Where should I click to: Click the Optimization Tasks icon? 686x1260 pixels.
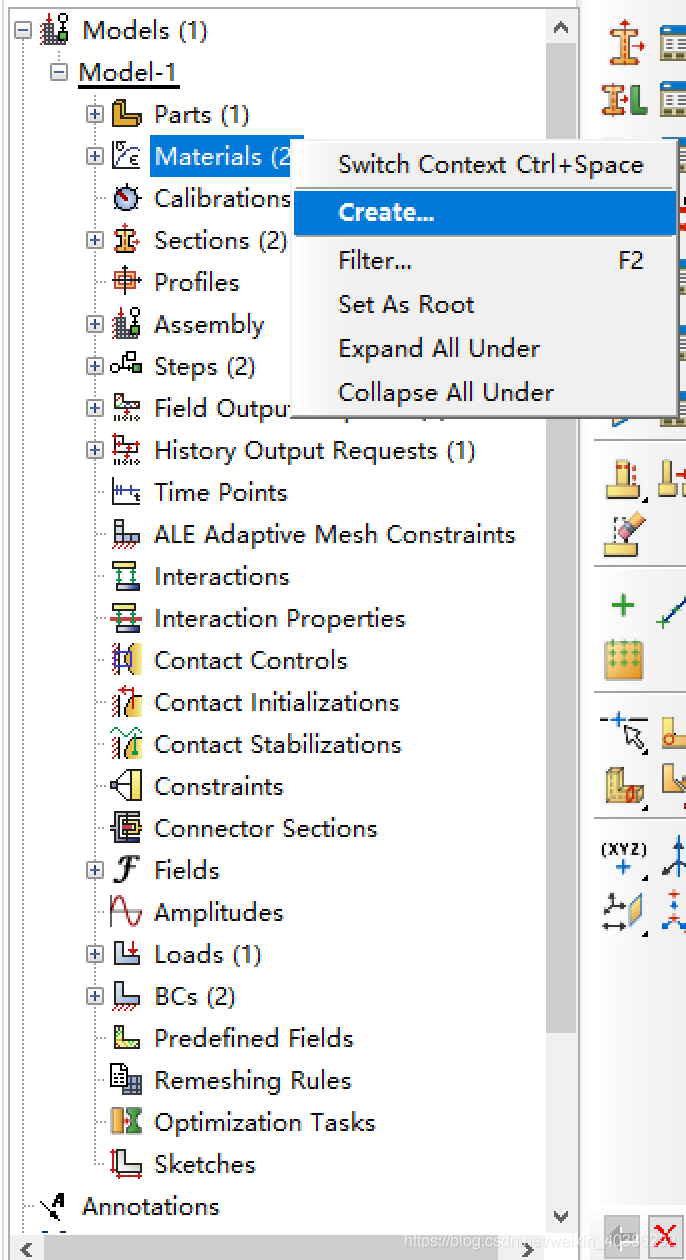(126, 1122)
